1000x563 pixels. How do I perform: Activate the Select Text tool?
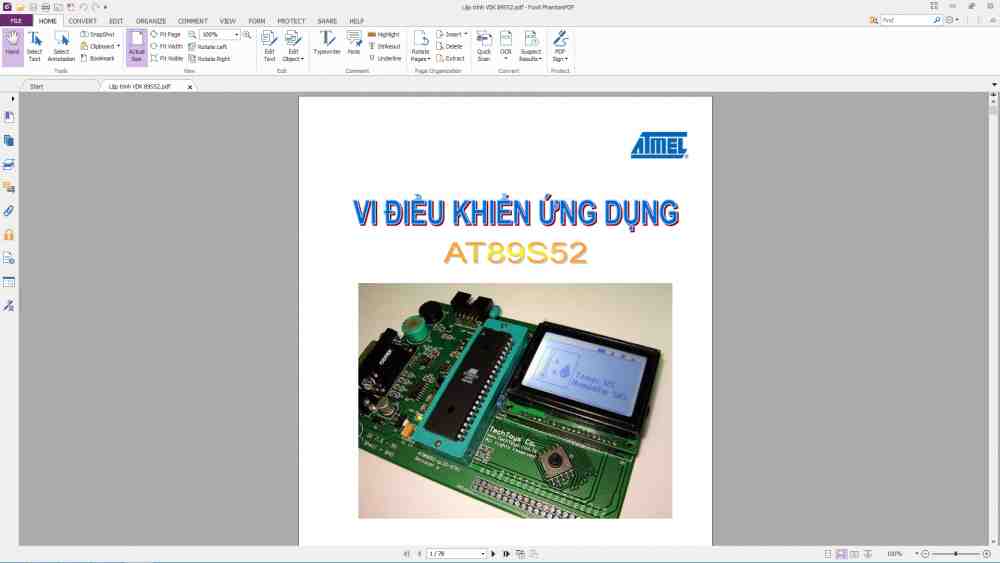coord(34,47)
